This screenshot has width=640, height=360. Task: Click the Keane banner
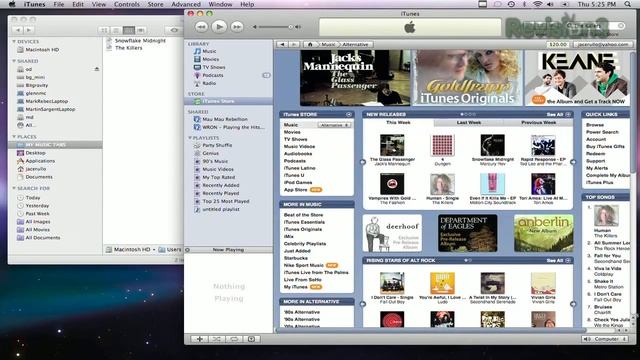tap(578, 78)
